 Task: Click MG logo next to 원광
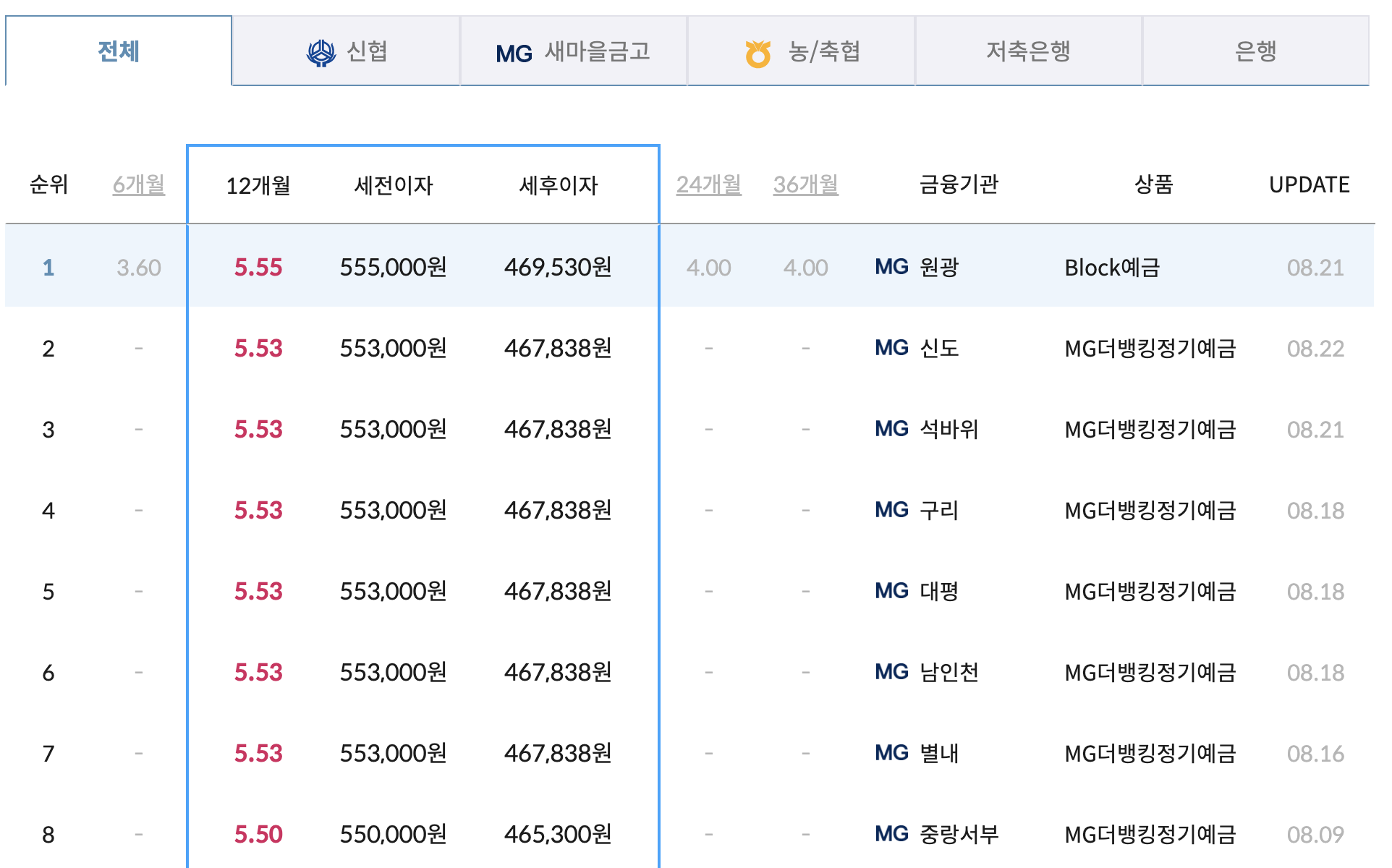891,267
